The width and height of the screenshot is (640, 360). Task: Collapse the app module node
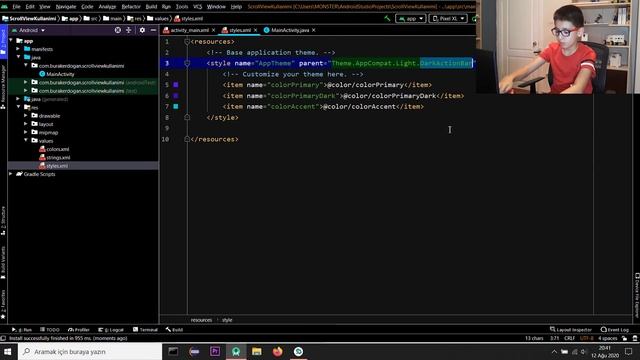[x=11, y=41]
